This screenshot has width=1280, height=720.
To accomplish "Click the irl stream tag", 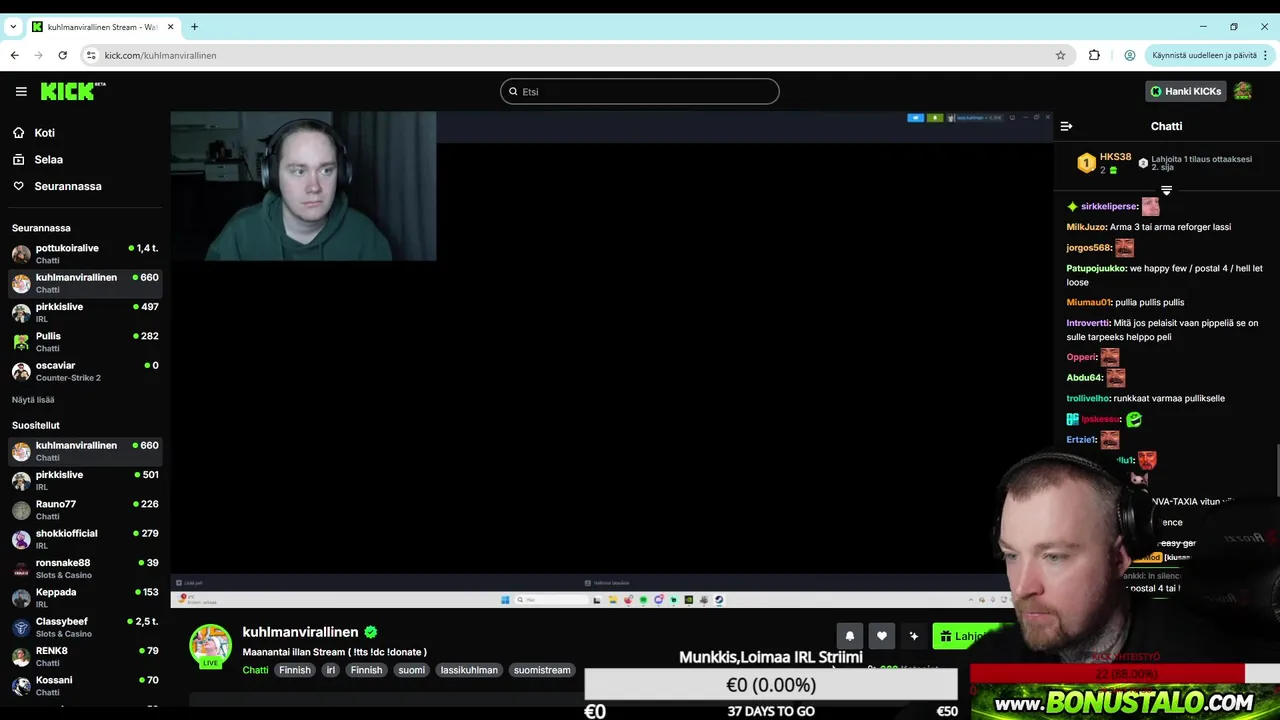I will tap(330, 670).
